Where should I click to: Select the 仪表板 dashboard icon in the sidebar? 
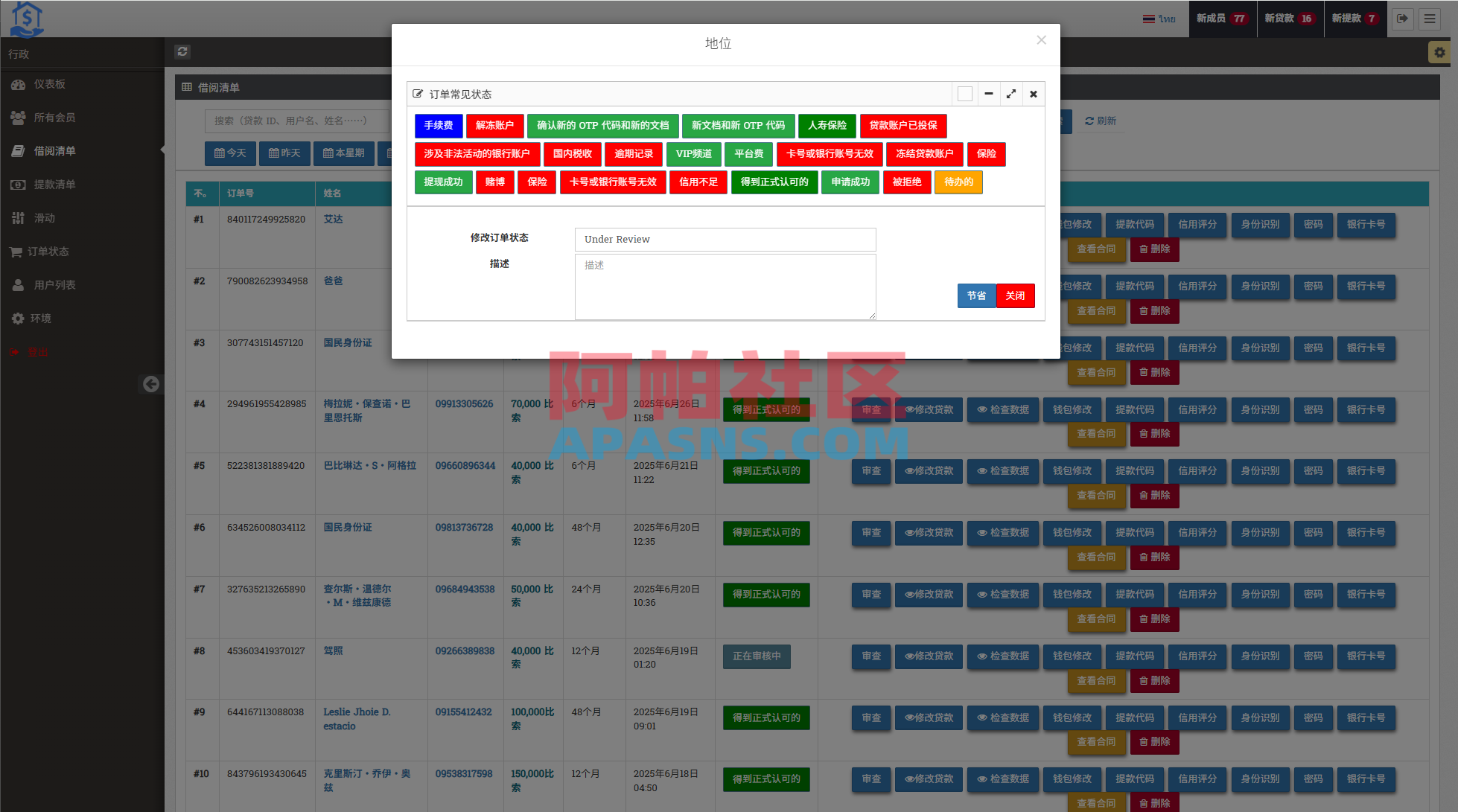[x=18, y=84]
